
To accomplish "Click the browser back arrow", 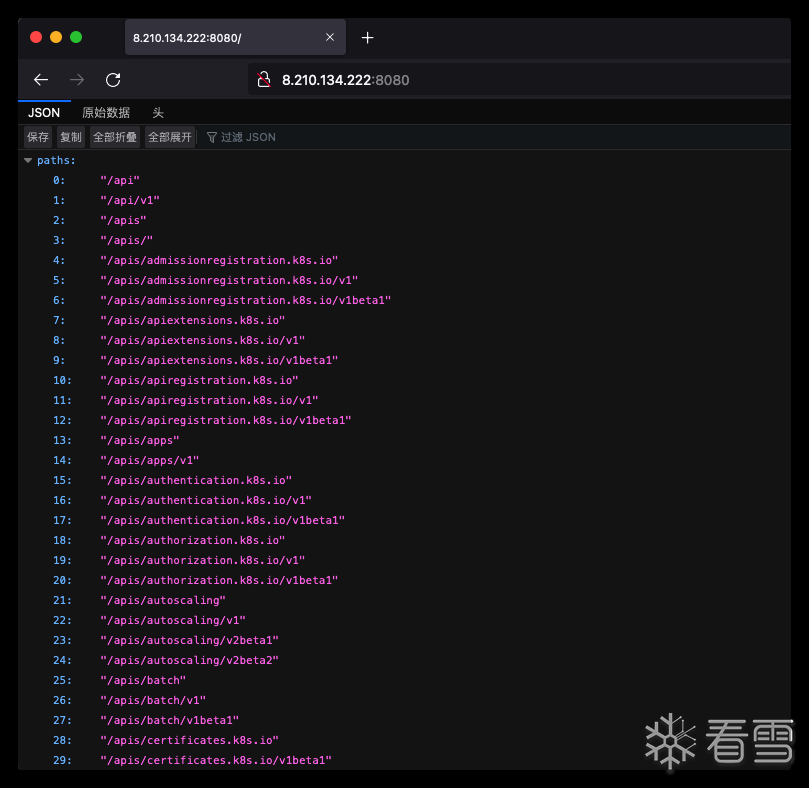I will pyautogui.click(x=41, y=80).
